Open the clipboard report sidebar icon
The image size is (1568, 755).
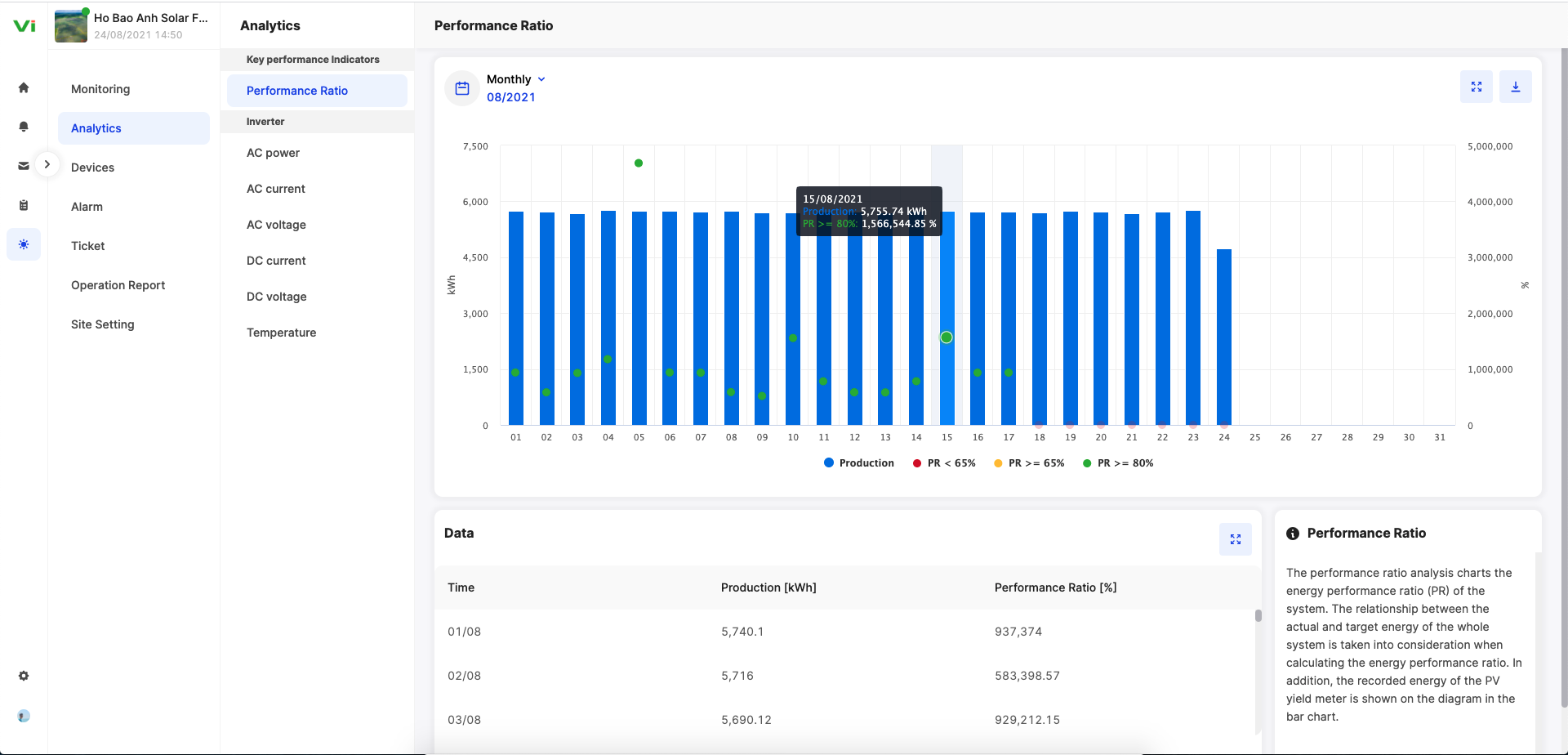pyautogui.click(x=24, y=205)
